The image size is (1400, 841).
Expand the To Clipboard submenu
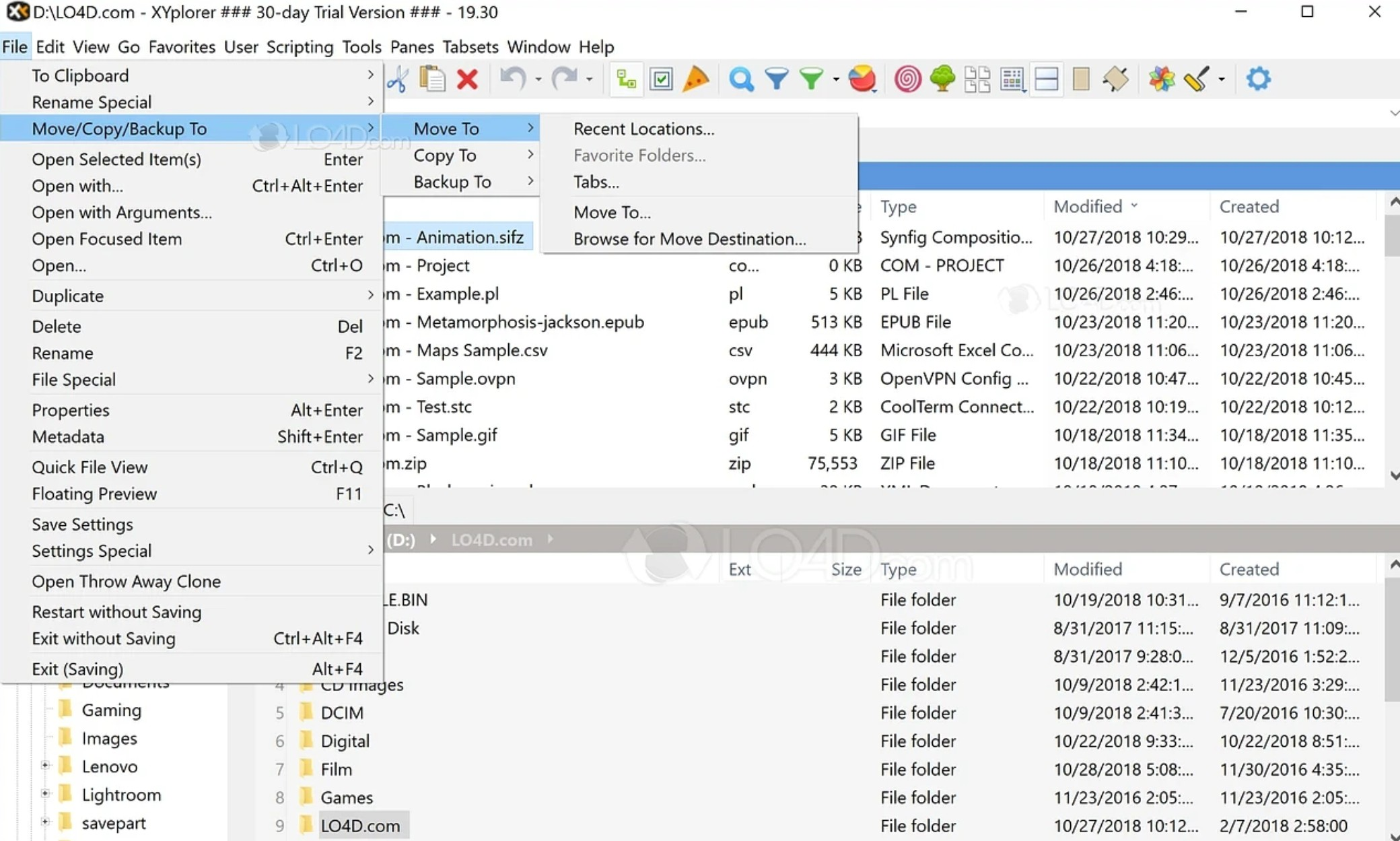click(x=192, y=75)
